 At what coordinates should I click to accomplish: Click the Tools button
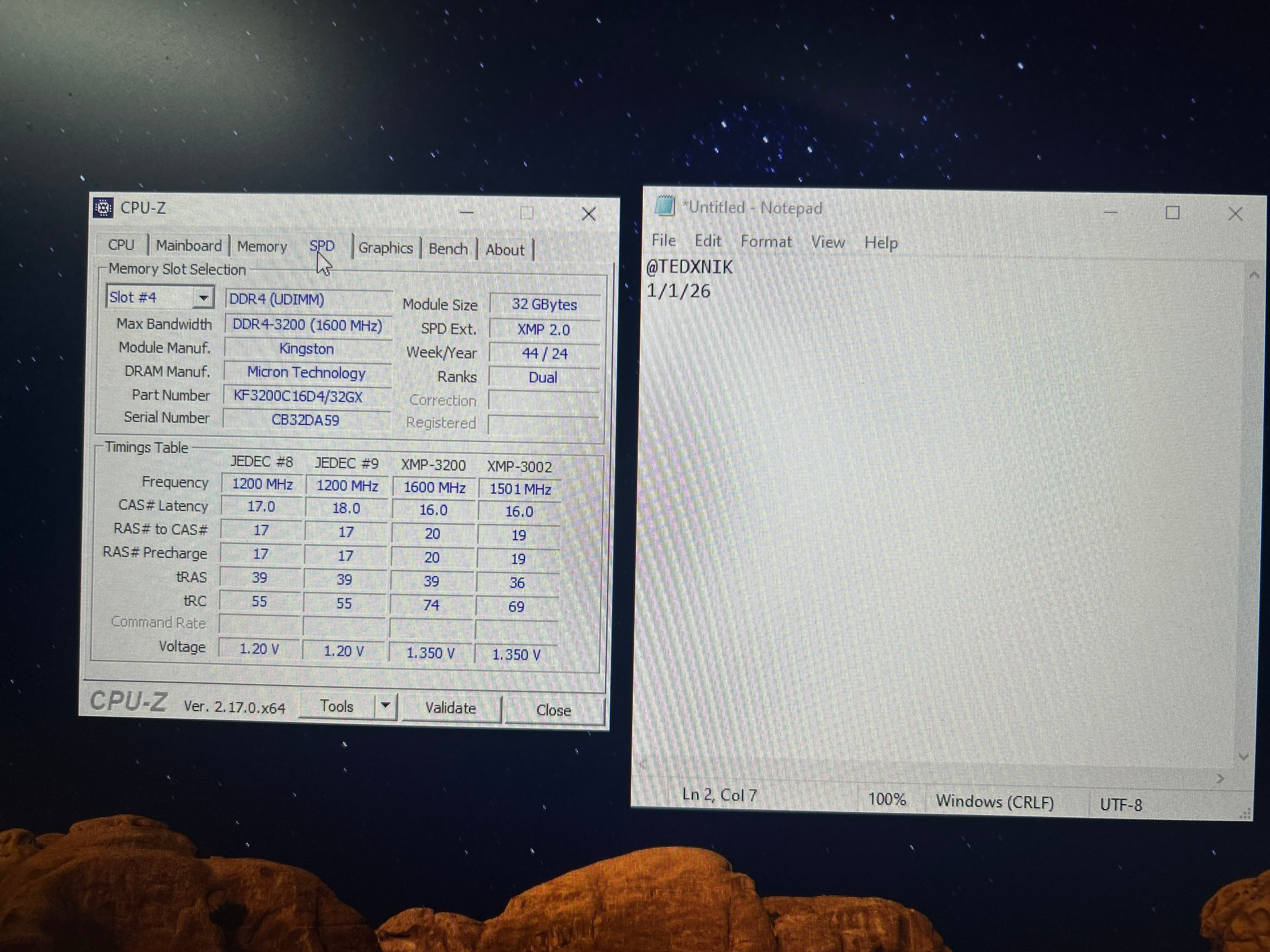(337, 706)
